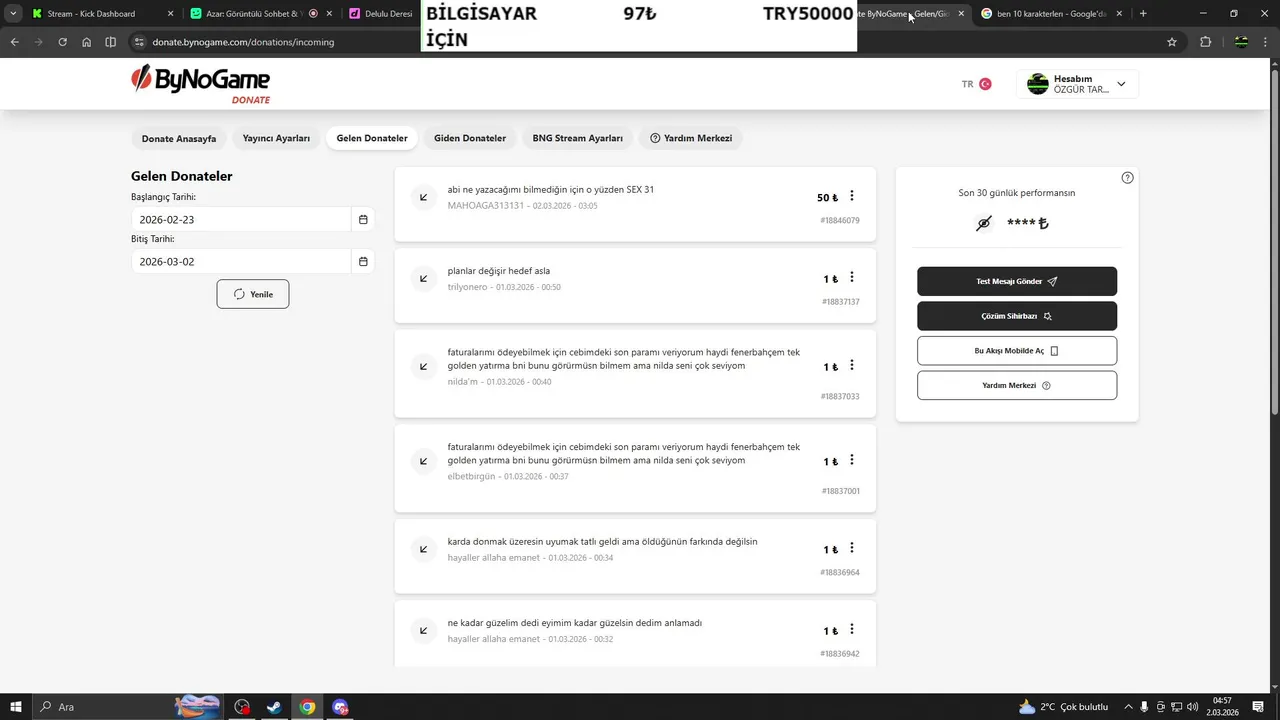Switch to the Stream - Kick Dashboard browser tab

coord(102,14)
